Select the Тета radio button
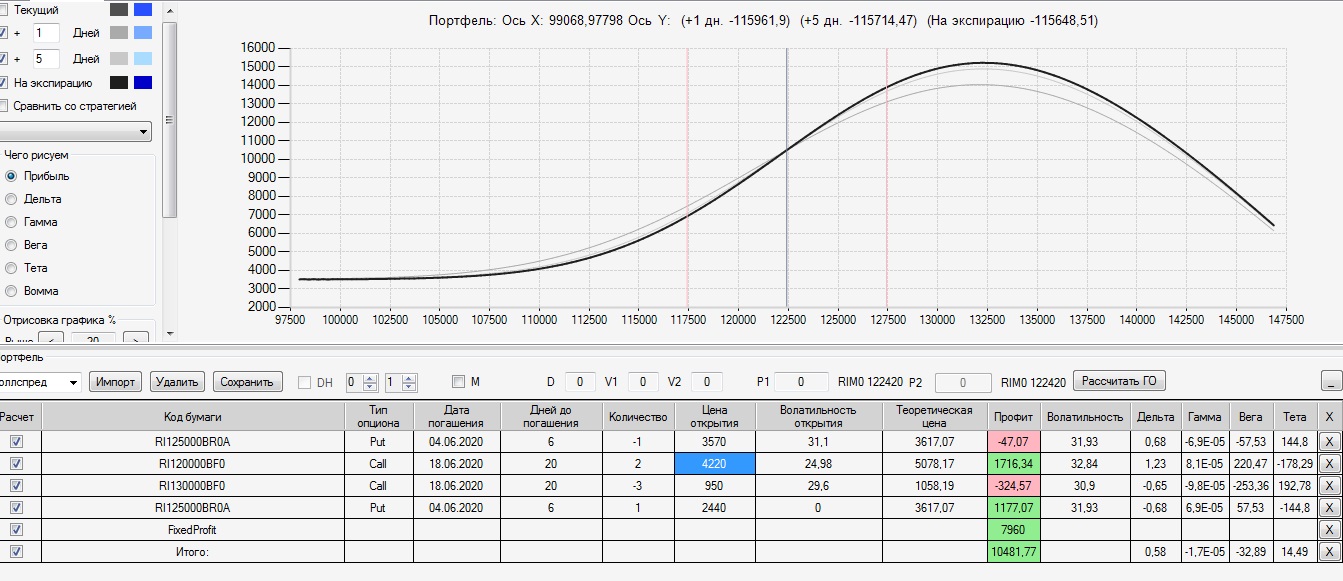Viewport: 1343px width, 581px height. (x=12, y=268)
